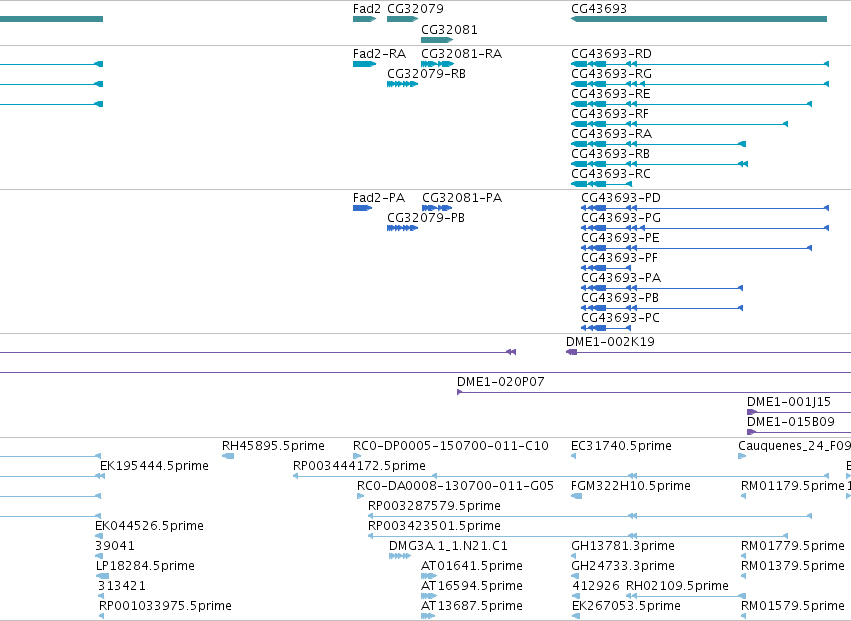This screenshot has height=621, width=851.
Task: Select the Fad2 gene feature
Action: (x=364, y=19)
